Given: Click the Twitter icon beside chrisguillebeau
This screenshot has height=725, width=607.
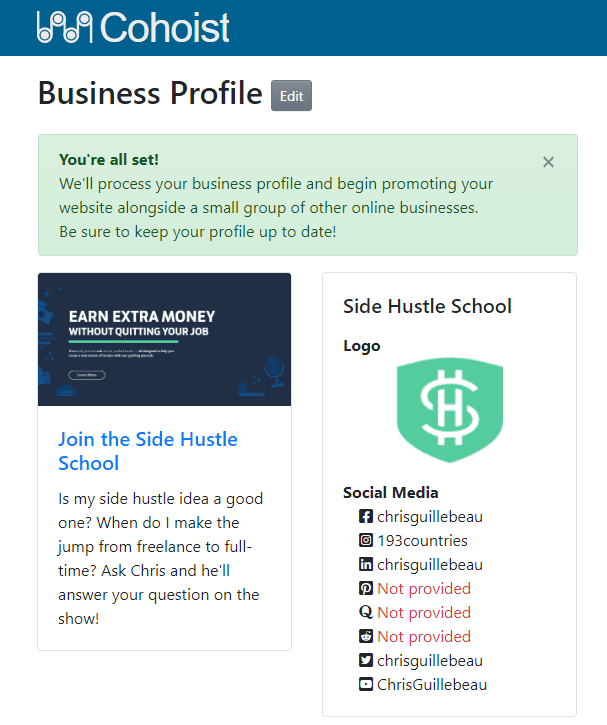Looking at the screenshot, I should tap(366, 660).
